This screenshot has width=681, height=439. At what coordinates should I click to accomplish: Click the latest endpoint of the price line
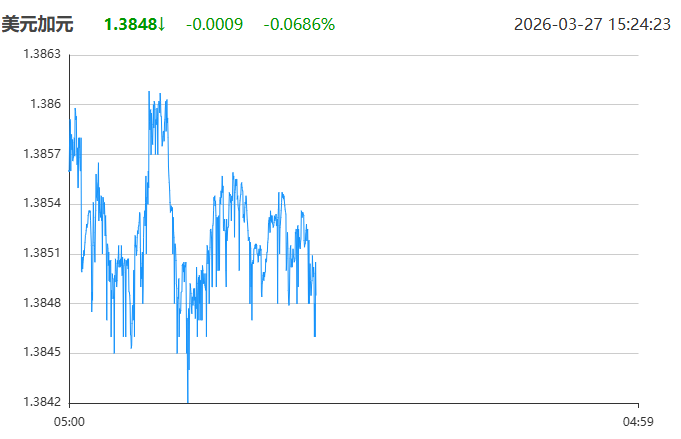pyautogui.click(x=315, y=335)
